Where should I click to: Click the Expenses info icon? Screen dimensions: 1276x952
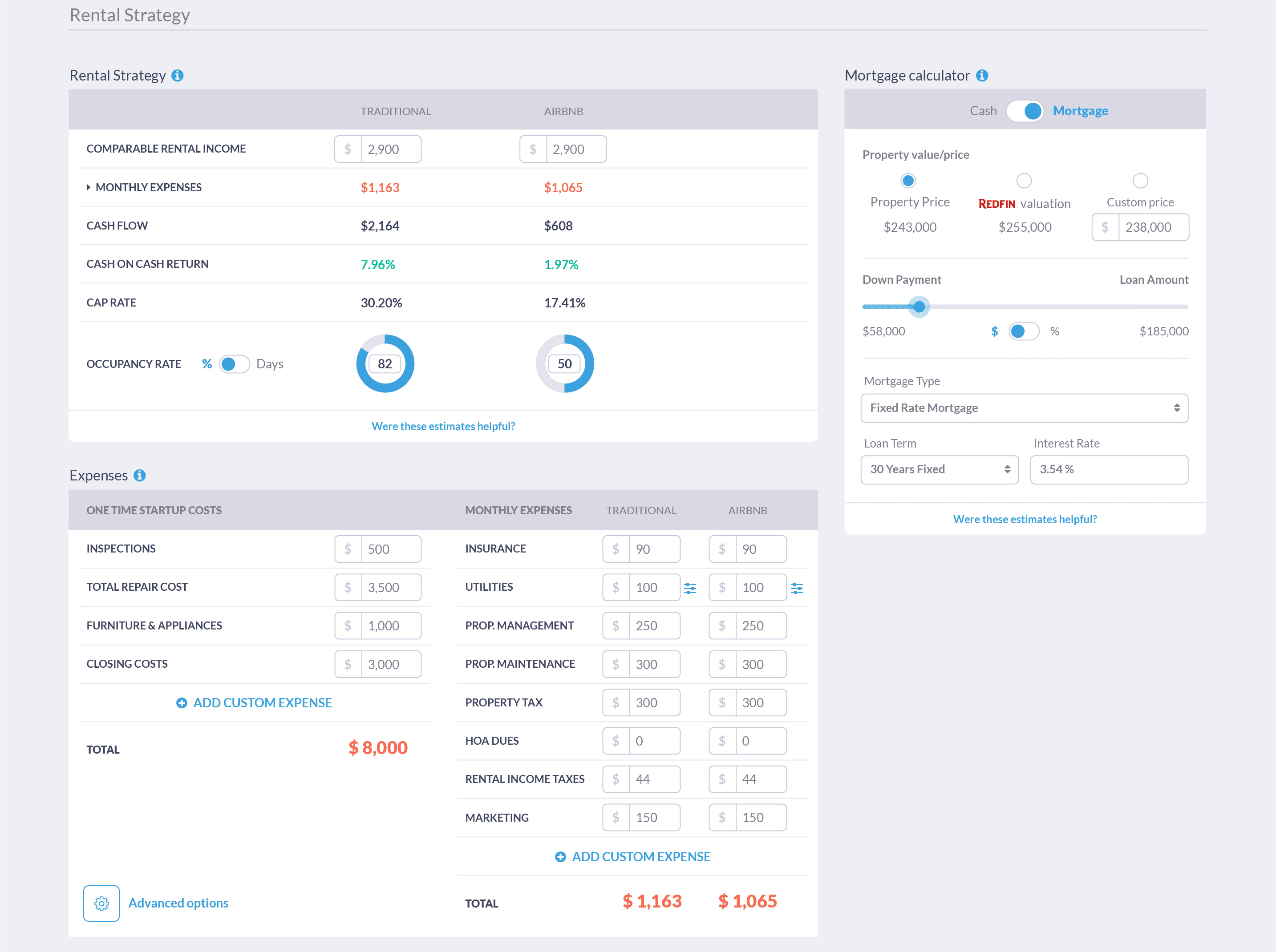140,476
